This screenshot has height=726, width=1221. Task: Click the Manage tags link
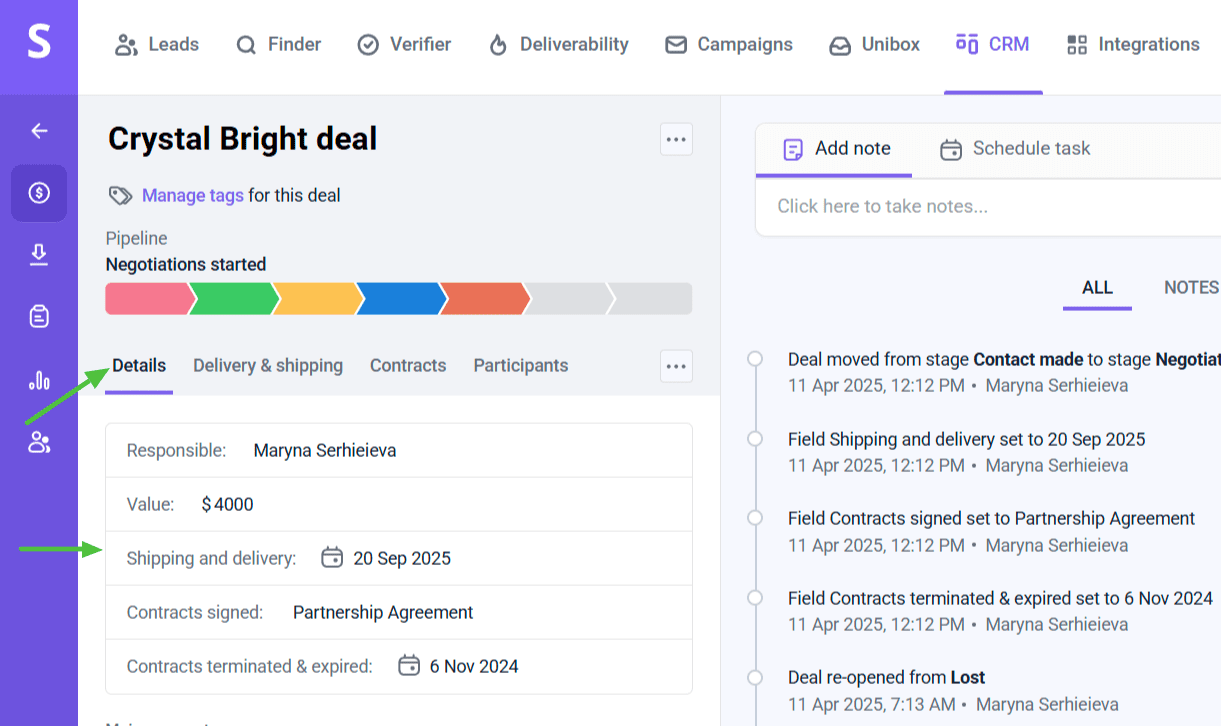coord(192,195)
